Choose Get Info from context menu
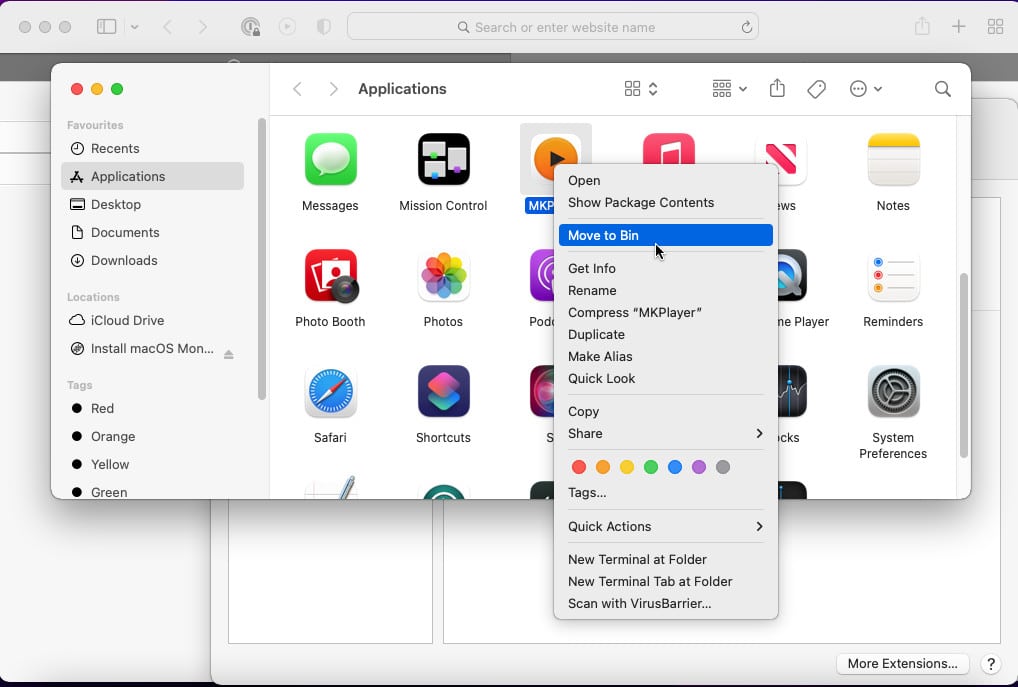The image size is (1018, 687). pos(665,268)
